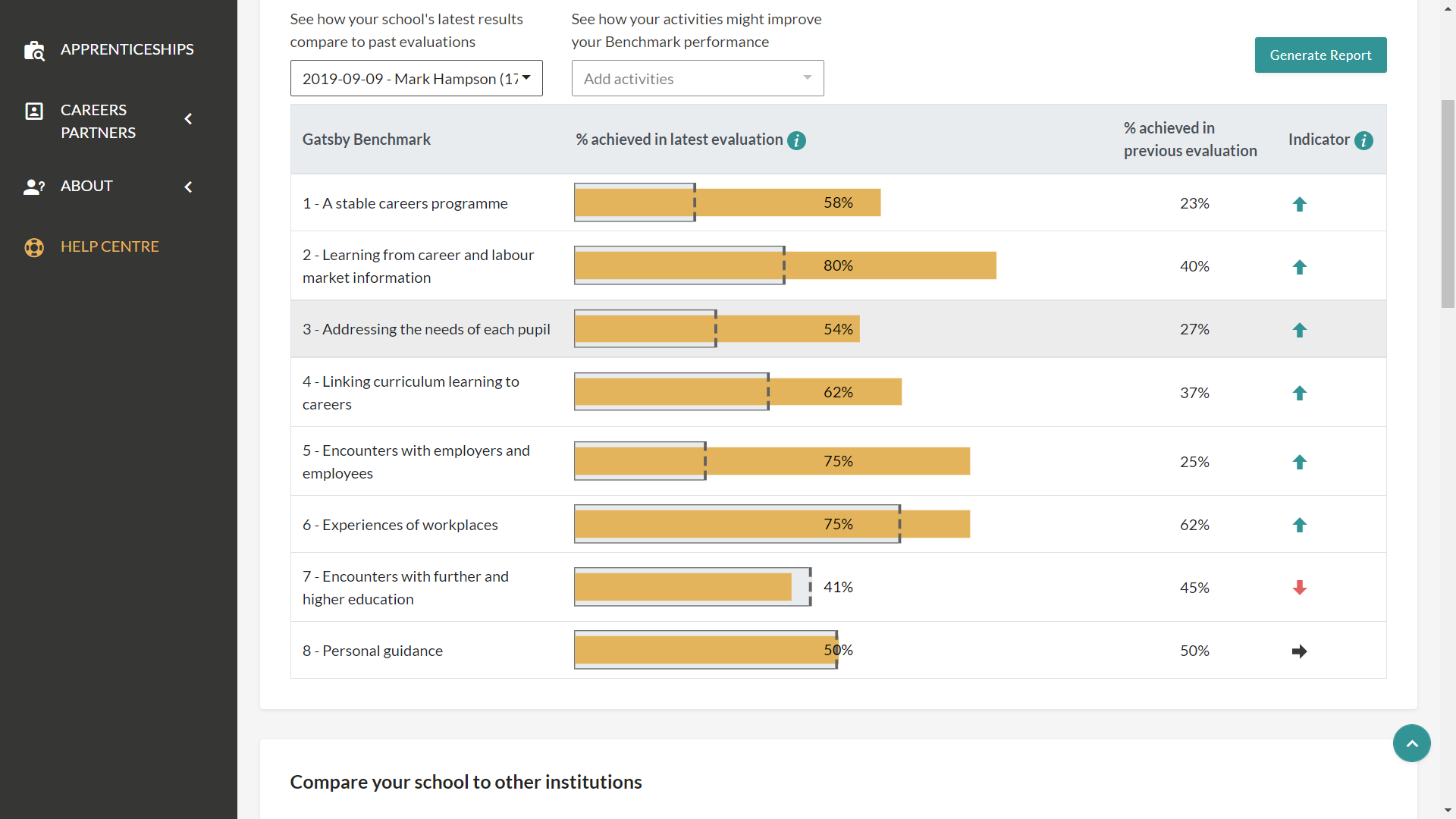Screen dimensions: 1456x819
Task: Click the page vertical scrollbar thumb
Action: click(x=1447, y=203)
